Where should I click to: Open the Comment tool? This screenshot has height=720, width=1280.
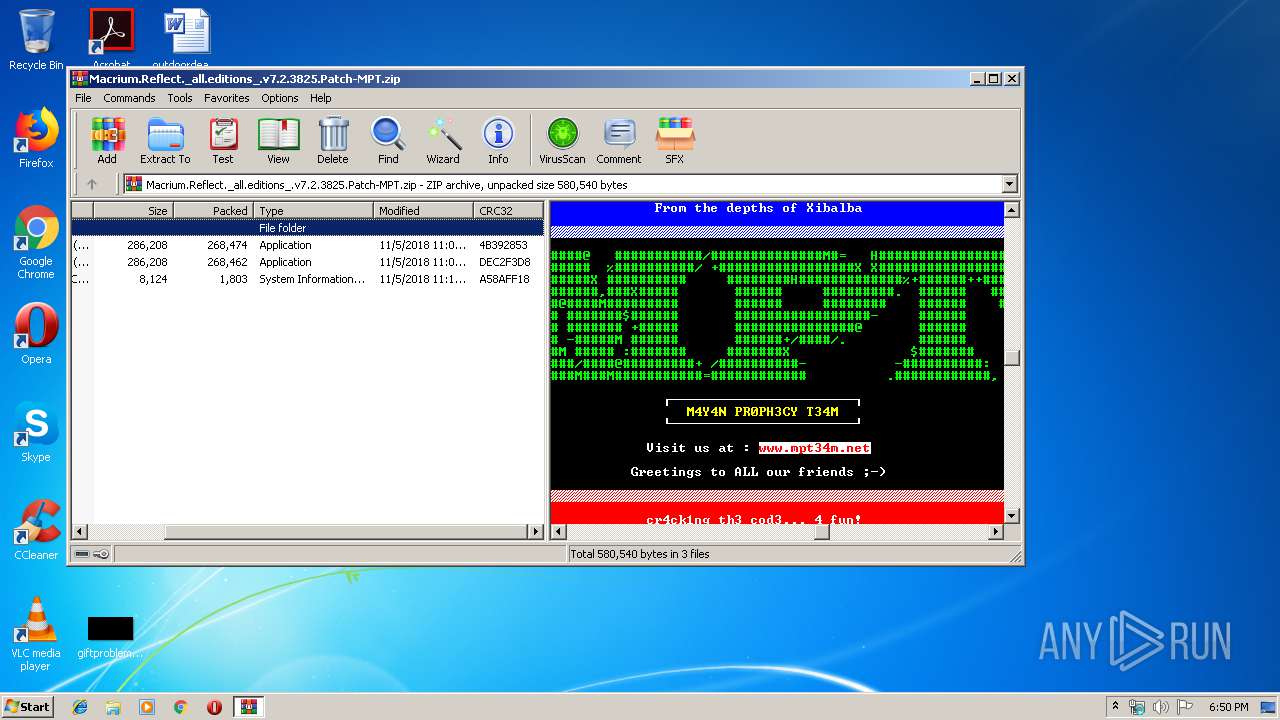tap(619, 140)
